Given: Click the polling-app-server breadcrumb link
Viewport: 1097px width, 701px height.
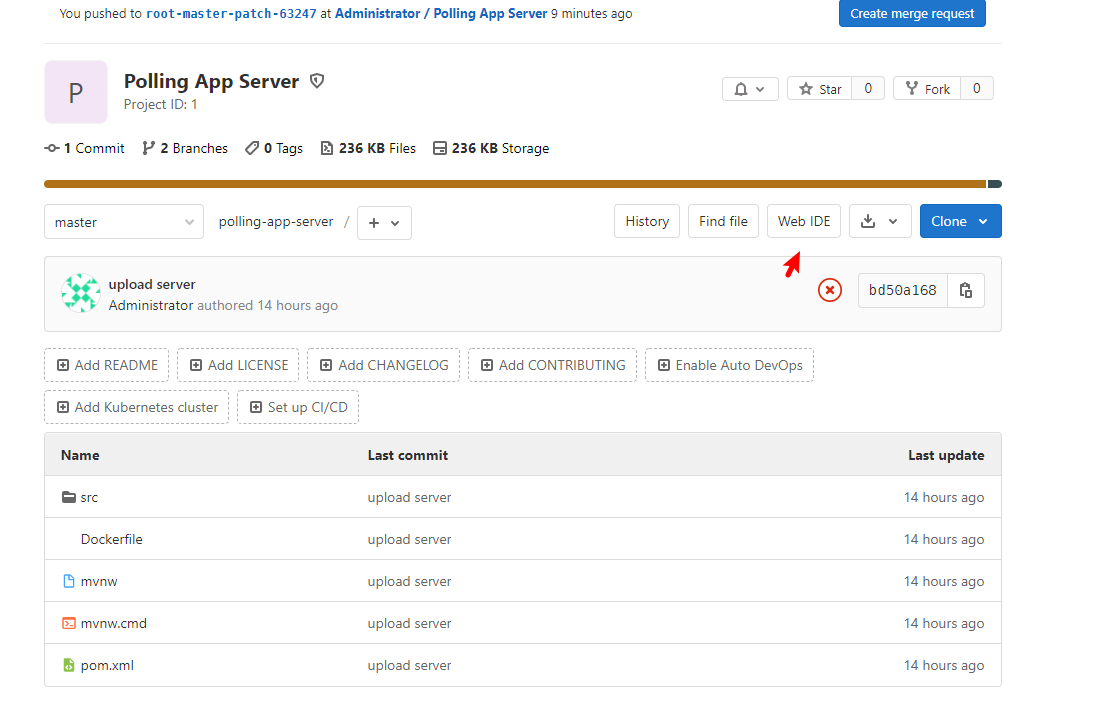Looking at the screenshot, I should coord(276,221).
